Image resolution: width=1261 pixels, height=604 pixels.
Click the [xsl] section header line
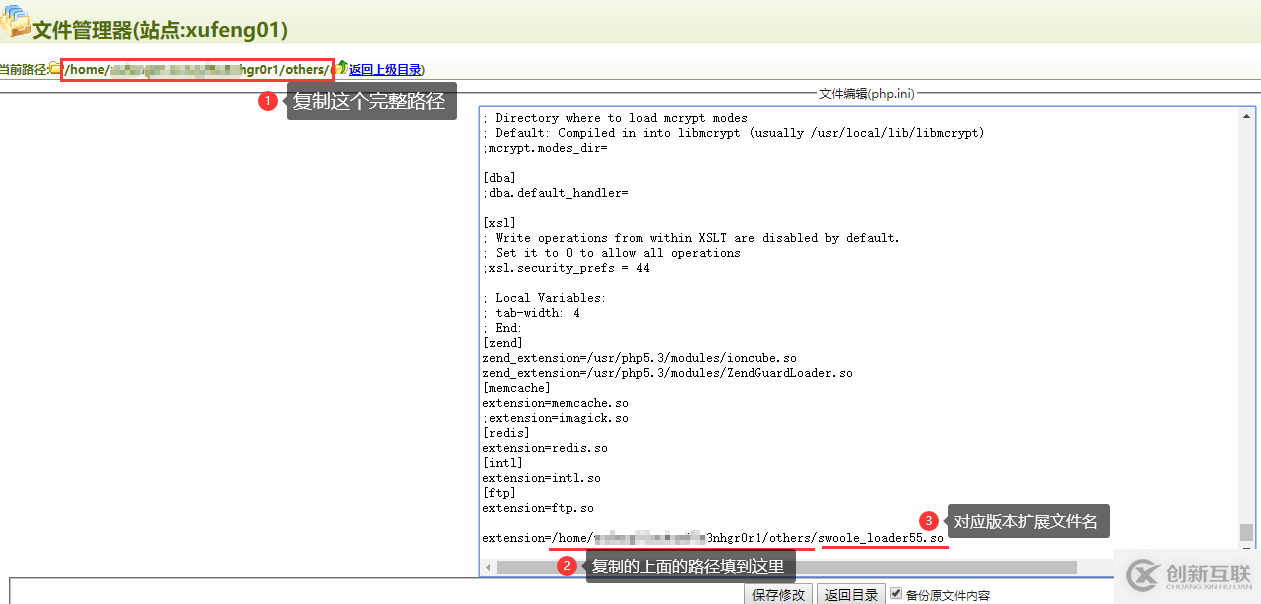[499, 223]
